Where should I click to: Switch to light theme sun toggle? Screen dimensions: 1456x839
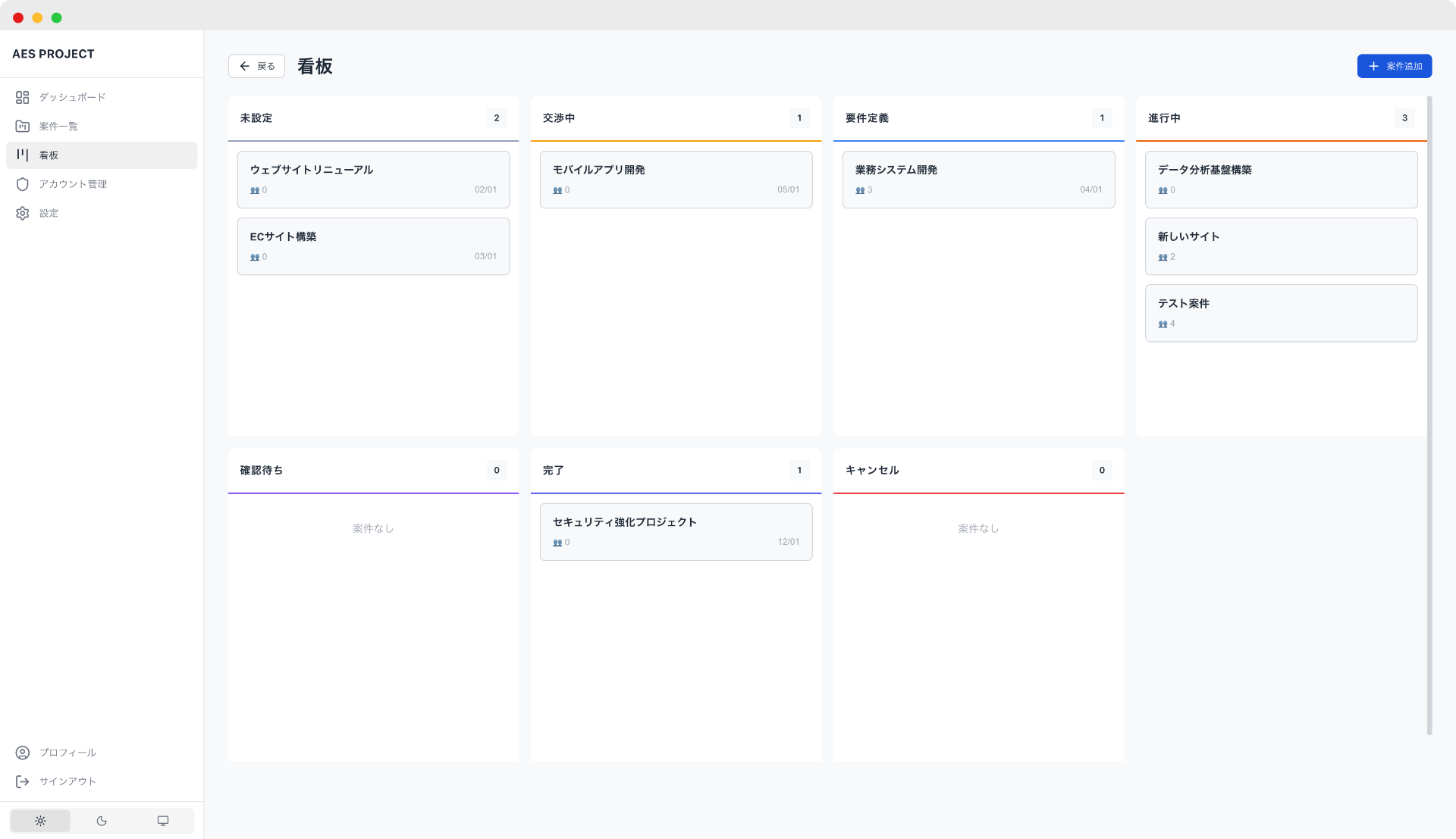tap(40, 821)
